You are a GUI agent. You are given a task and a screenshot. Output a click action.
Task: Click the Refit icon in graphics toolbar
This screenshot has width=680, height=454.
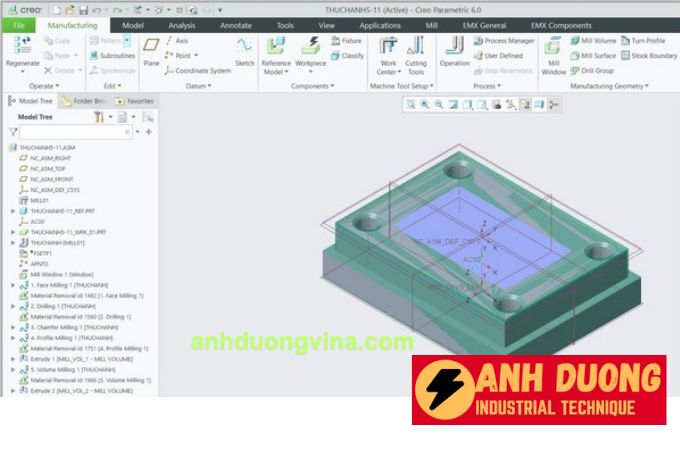tap(411, 104)
